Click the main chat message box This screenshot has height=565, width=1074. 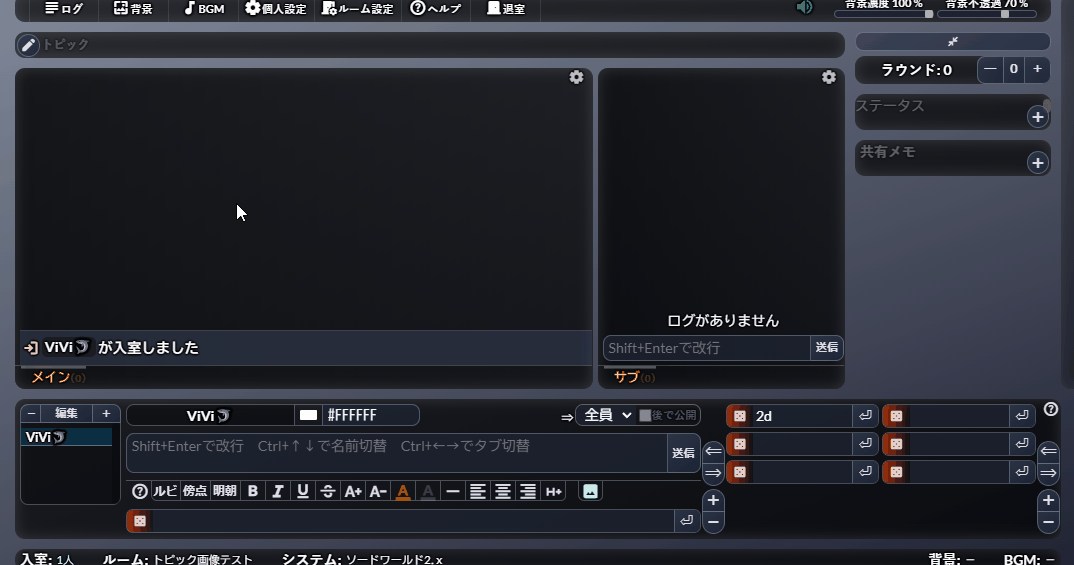pos(397,453)
